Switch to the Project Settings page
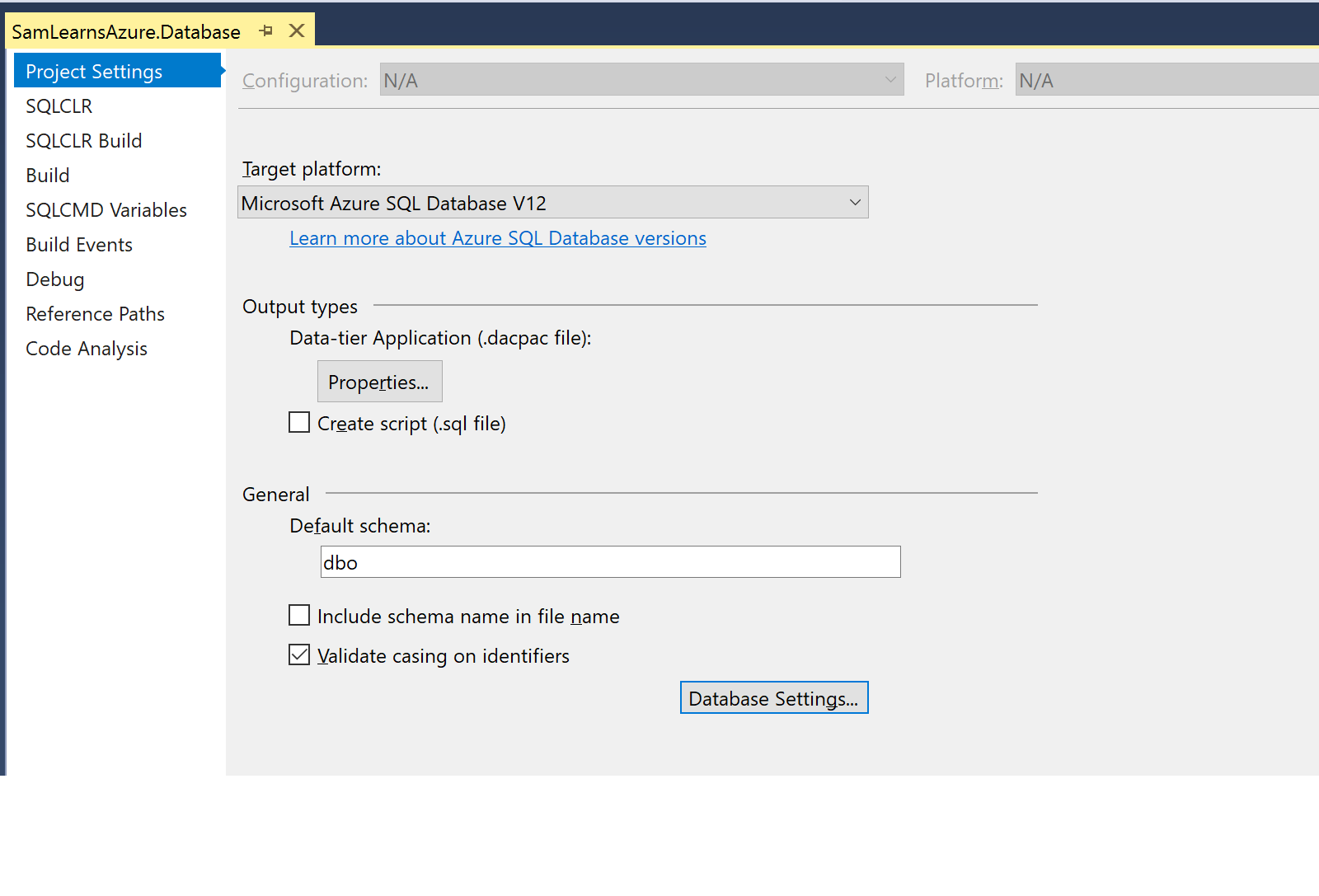This screenshot has height=896, width=1319. pyautogui.click(x=94, y=72)
